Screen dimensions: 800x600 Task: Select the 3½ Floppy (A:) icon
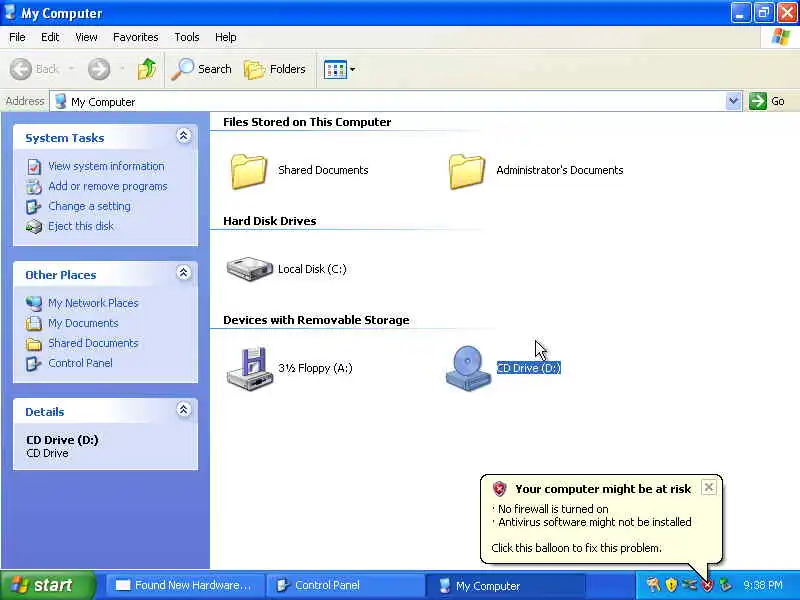coord(249,368)
